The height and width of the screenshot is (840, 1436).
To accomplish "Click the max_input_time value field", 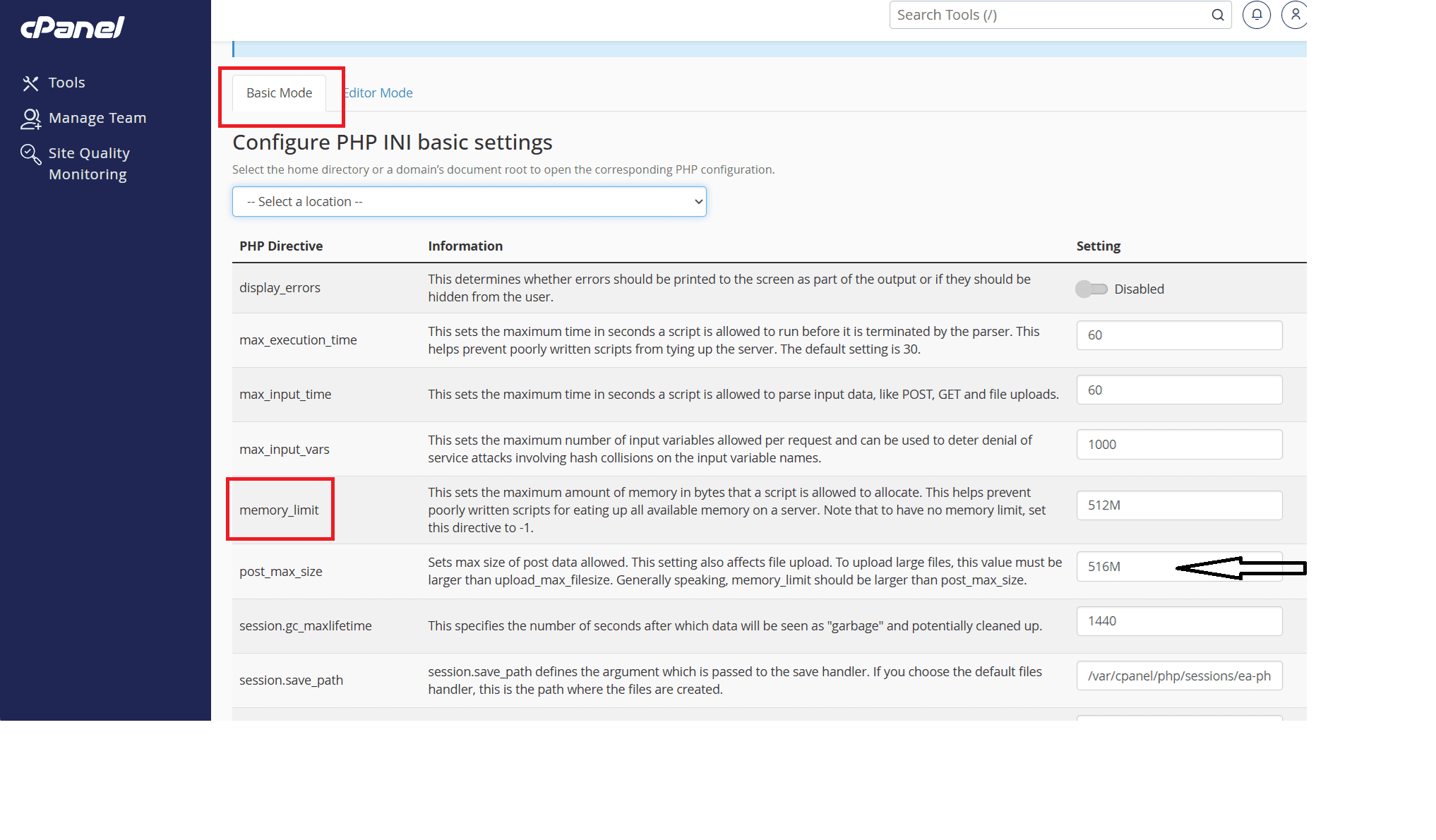I will click(x=1179, y=390).
